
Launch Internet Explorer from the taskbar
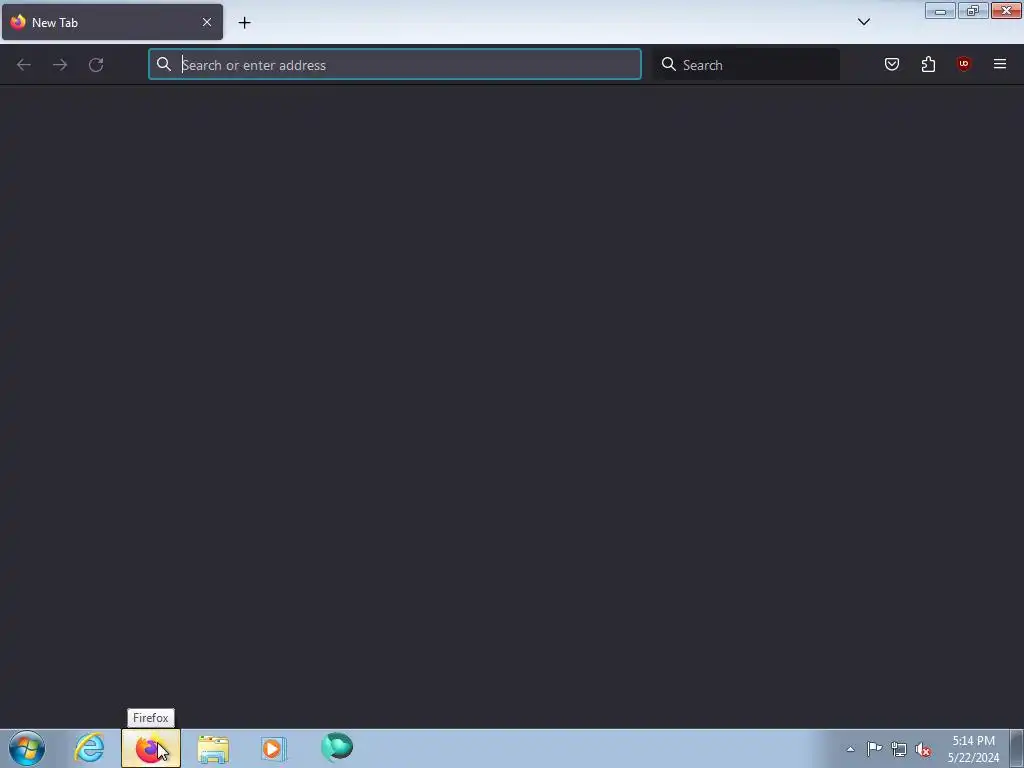(89, 748)
